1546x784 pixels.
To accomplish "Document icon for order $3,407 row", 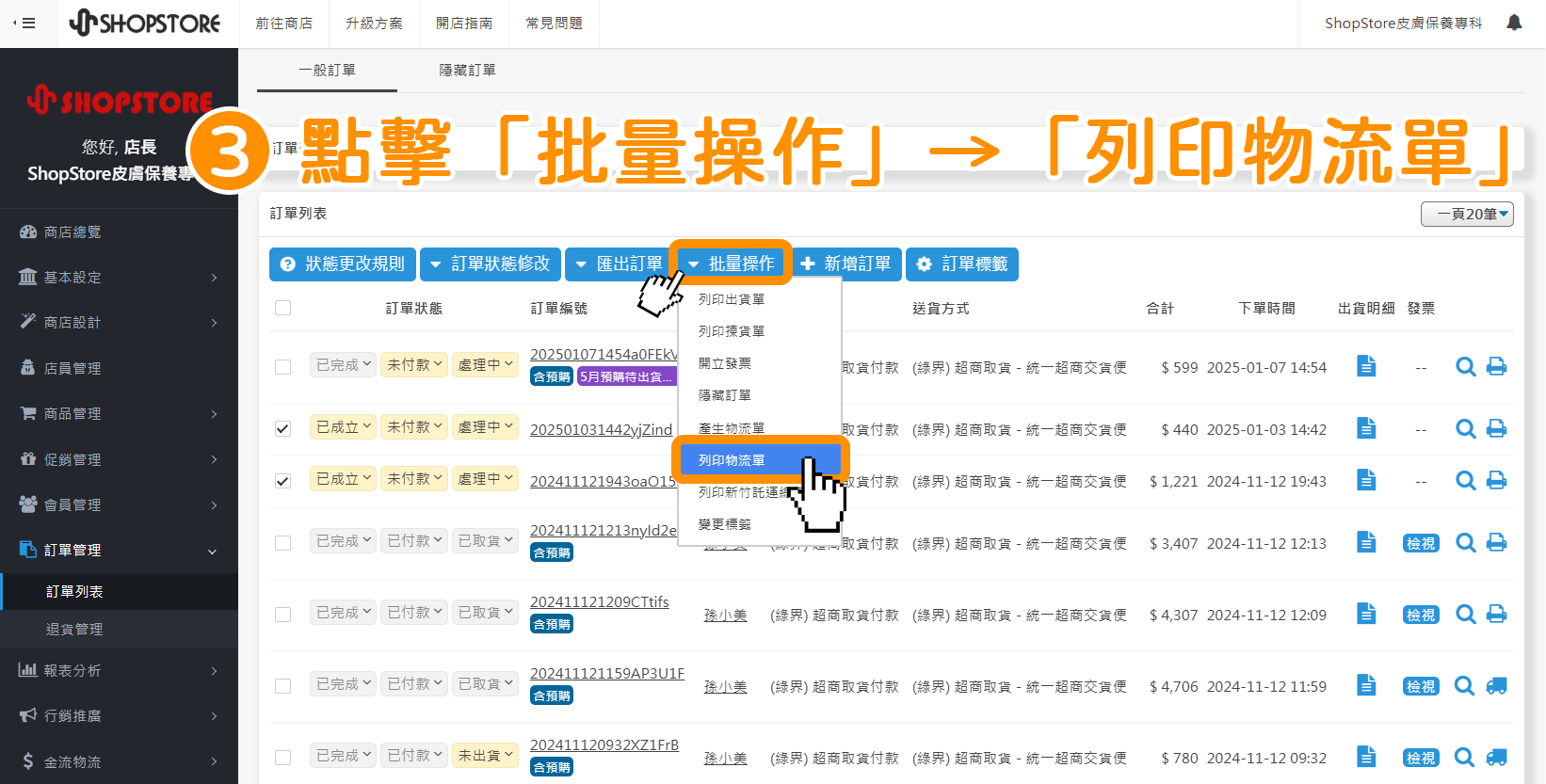I will [1366, 542].
